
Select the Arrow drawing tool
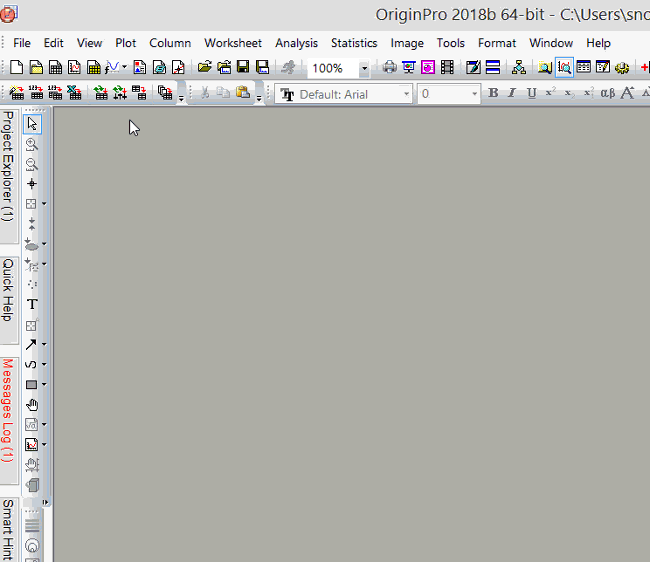pos(31,344)
